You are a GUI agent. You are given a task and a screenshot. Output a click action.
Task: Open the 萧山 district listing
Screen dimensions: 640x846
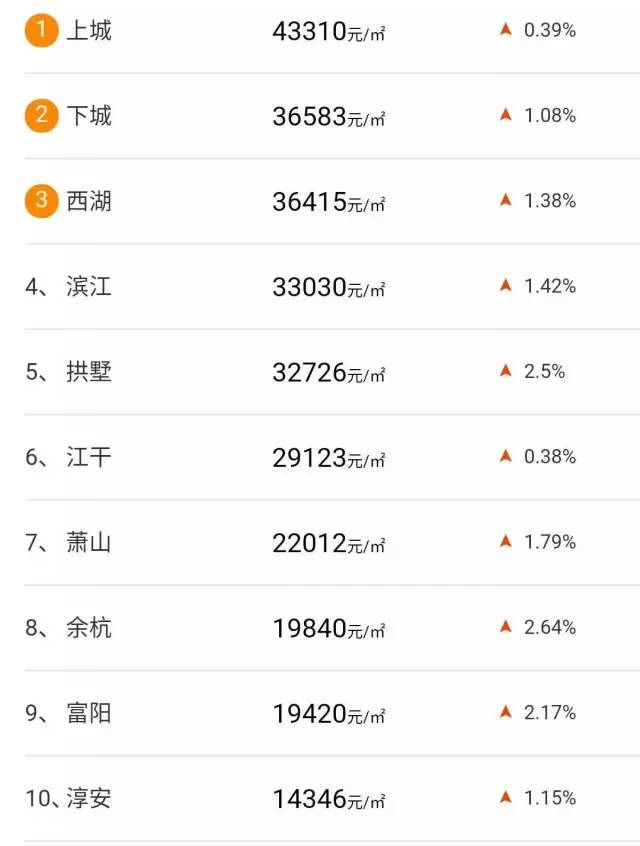pos(89,543)
